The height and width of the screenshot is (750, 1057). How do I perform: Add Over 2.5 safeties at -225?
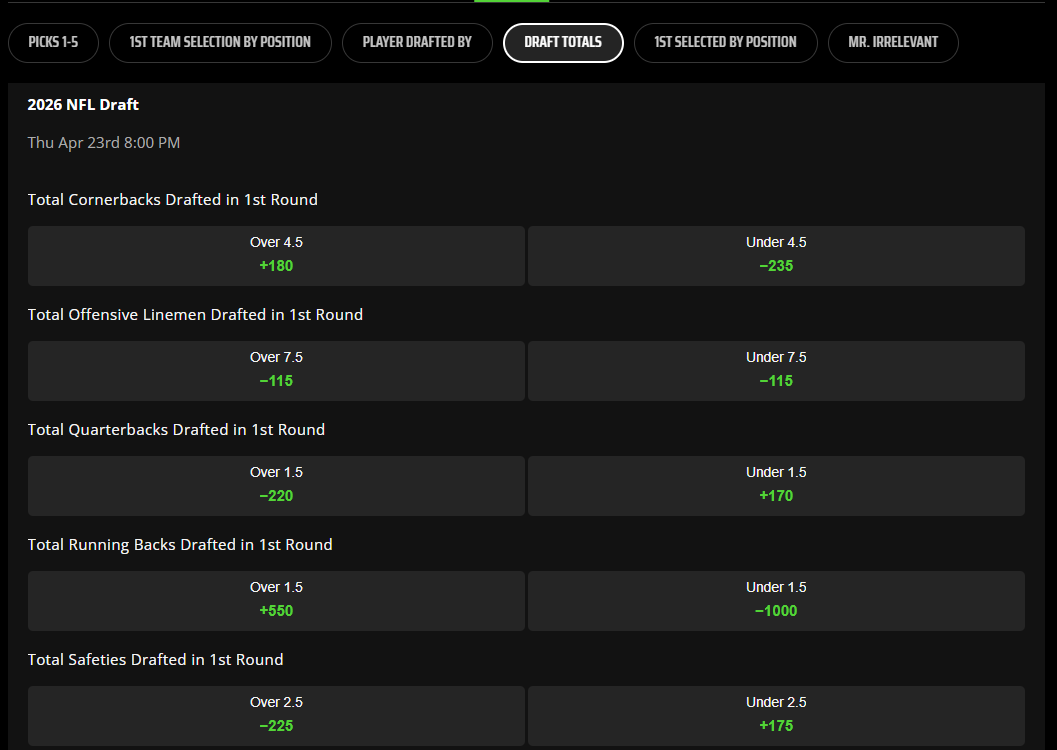click(x=276, y=716)
